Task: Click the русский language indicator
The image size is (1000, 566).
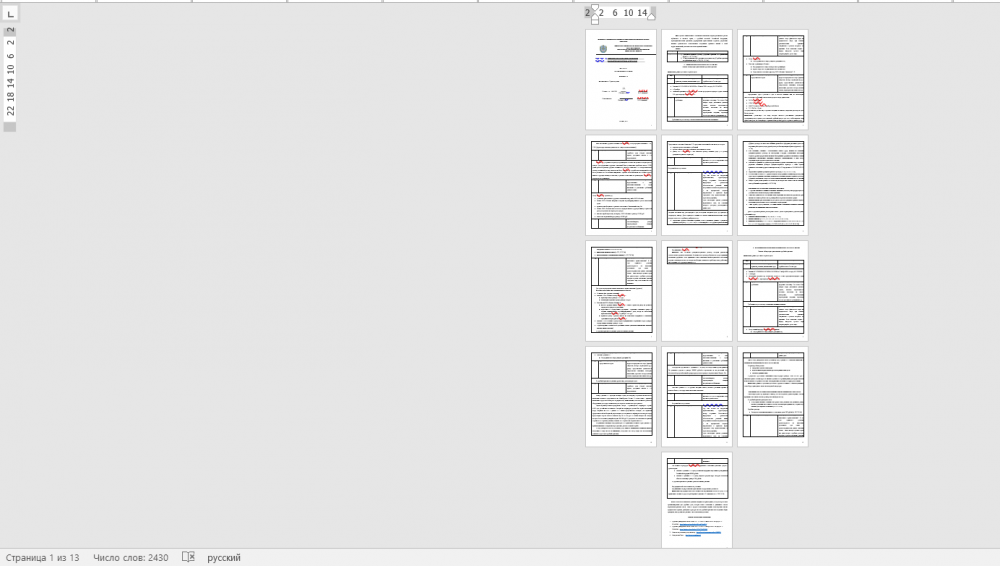Action: point(224,557)
